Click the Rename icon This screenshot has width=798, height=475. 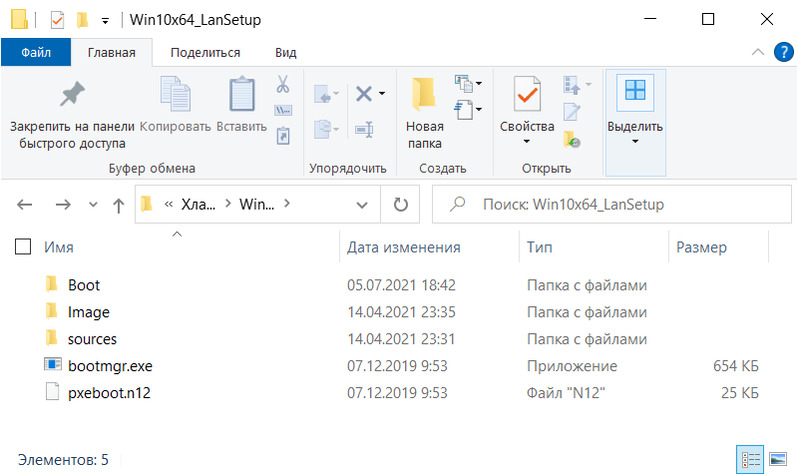click(x=364, y=129)
